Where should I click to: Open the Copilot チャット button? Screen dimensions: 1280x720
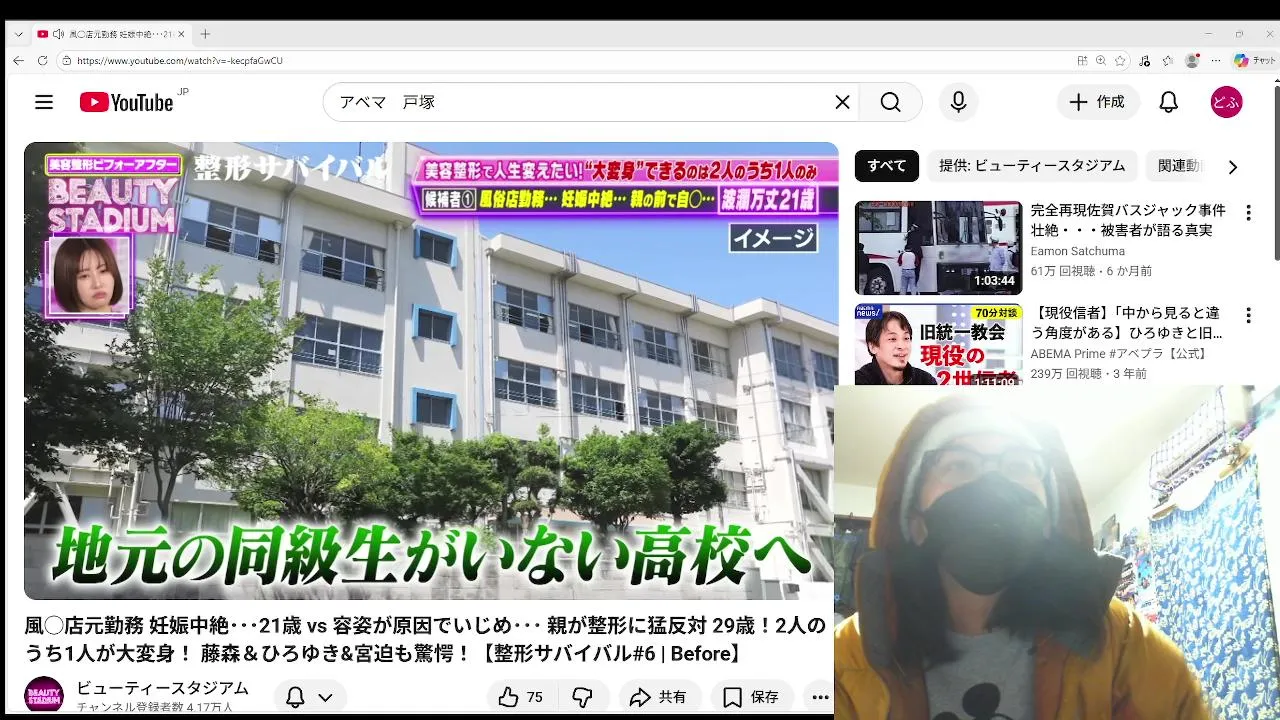coord(1255,61)
